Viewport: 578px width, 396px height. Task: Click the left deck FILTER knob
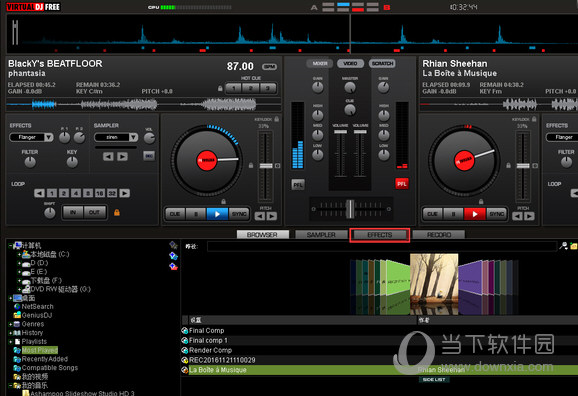point(30,162)
